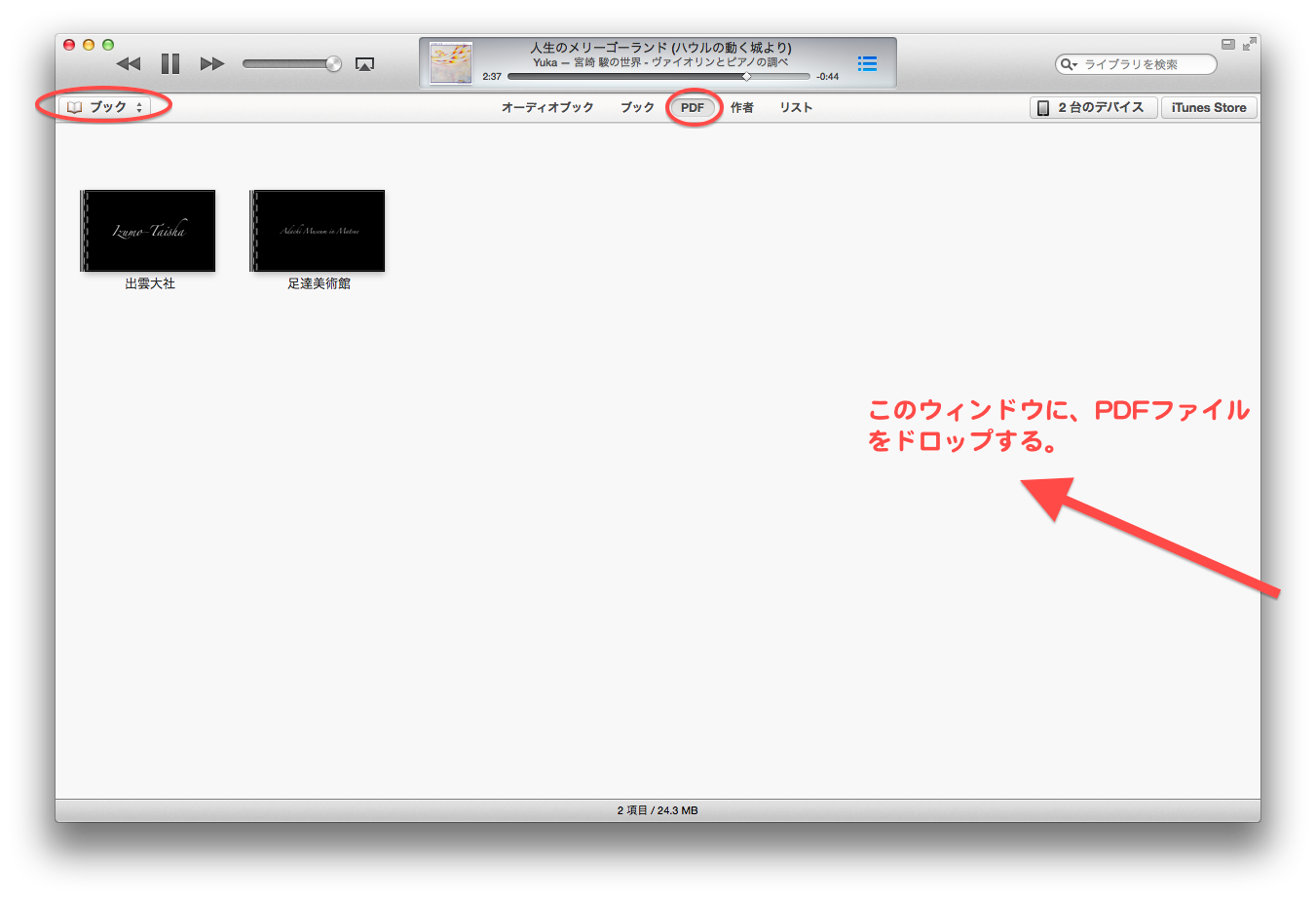1316x899 pixels.
Task: Switch to the ブック tab
Action: [637, 107]
